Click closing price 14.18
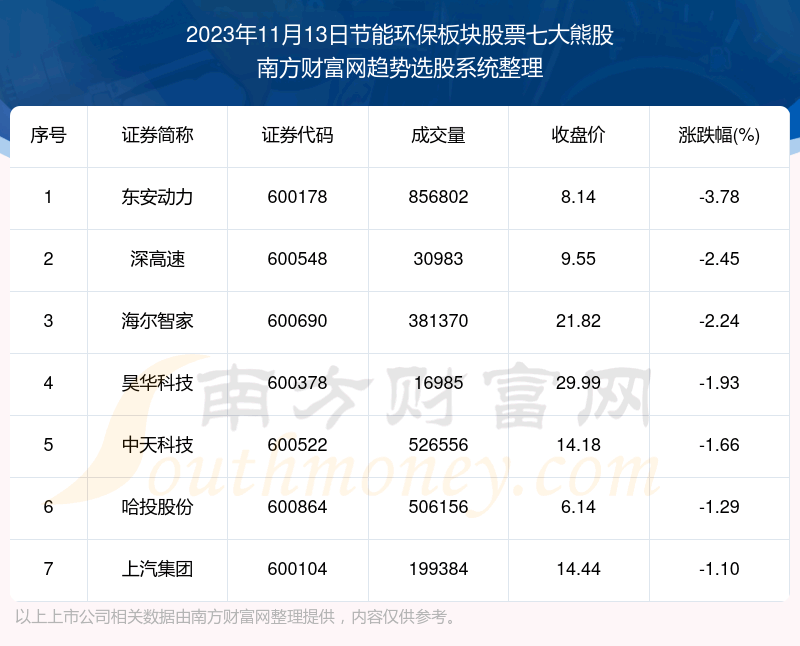 pos(579,445)
